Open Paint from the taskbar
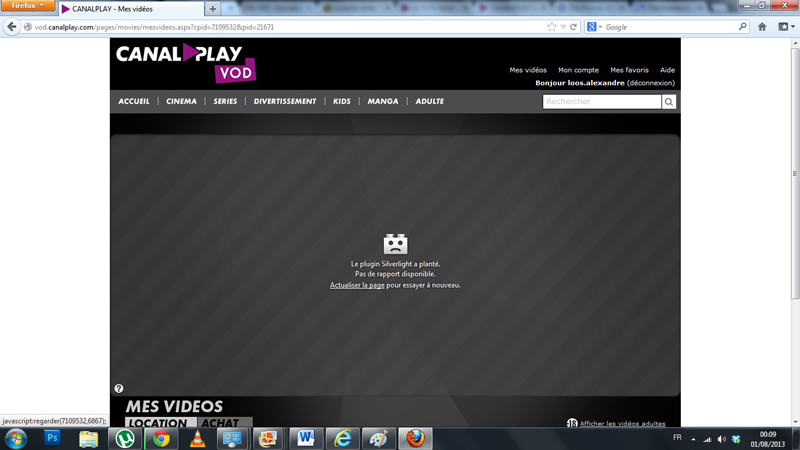This screenshot has width=800, height=450. pos(379,439)
